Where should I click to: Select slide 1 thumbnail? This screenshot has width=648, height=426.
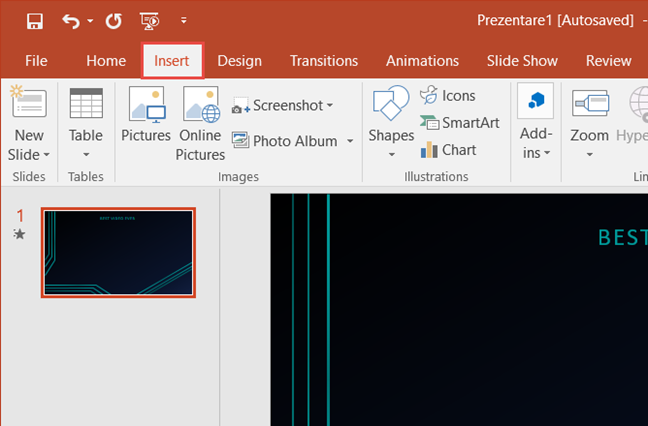tap(118, 252)
